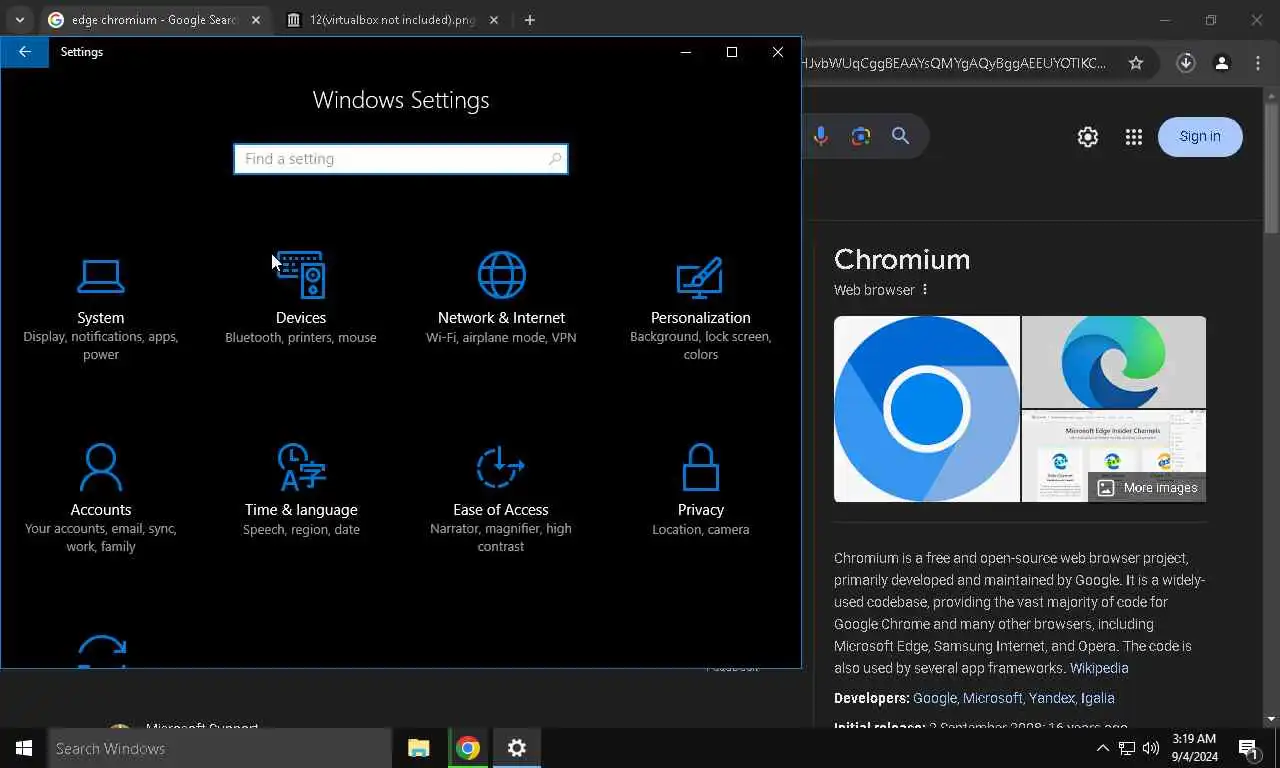Screen dimensions: 1280x768
Task: Open Time & language settings
Action: coord(301,491)
